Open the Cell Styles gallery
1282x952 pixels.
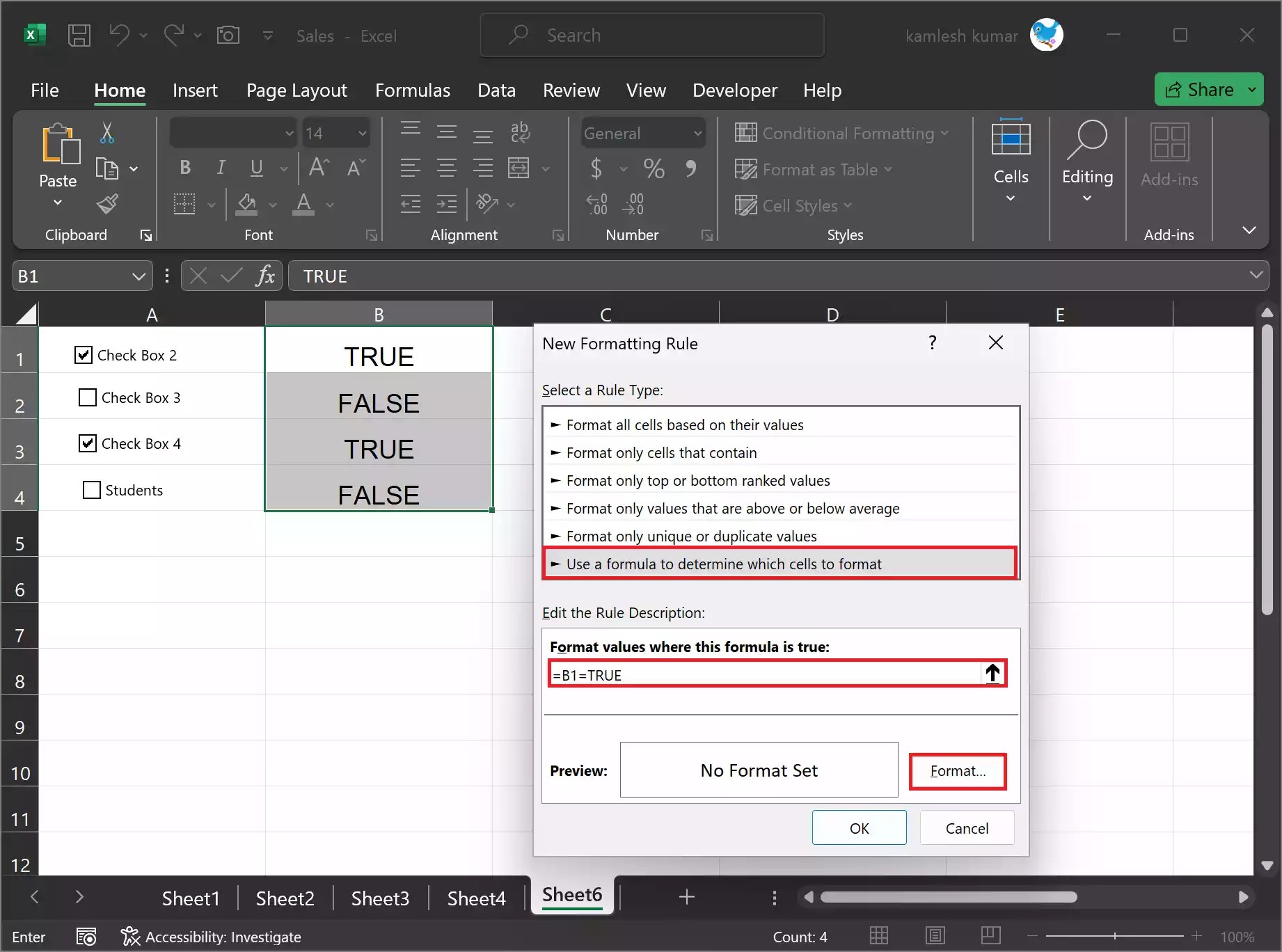[x=793, y=205]
